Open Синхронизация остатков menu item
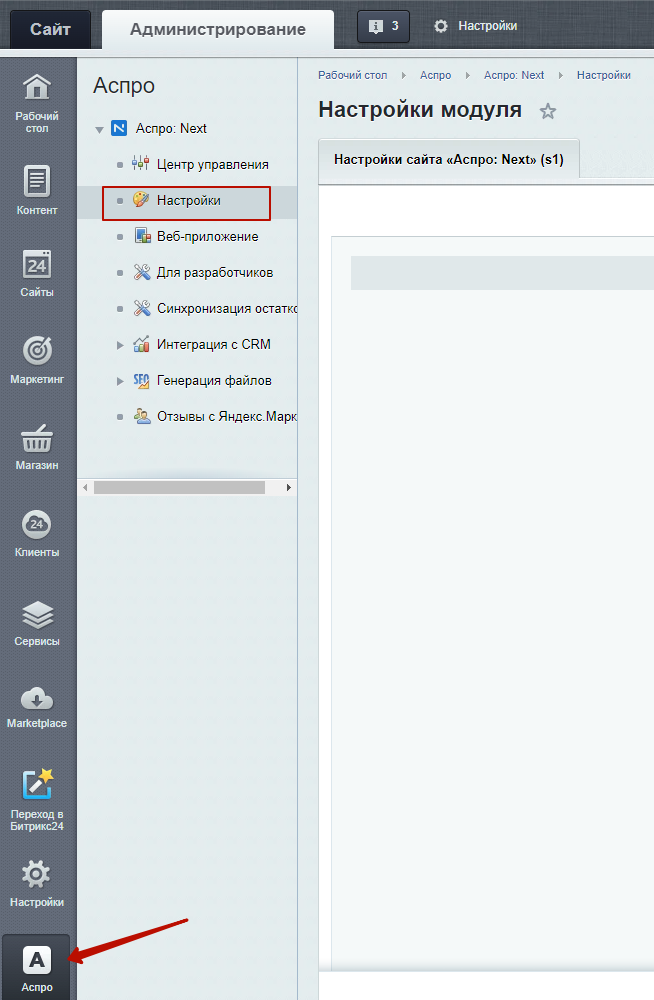 point(227,309)
